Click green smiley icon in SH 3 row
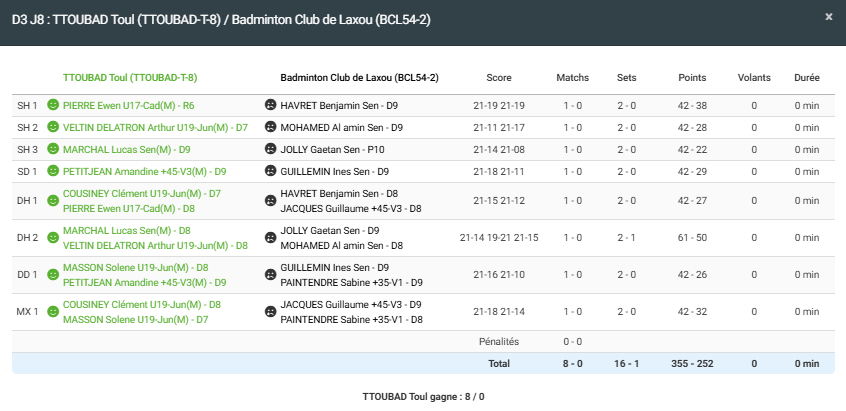This screenshot has width=846, height=411. pyautogui.click(x=53, y=149)
